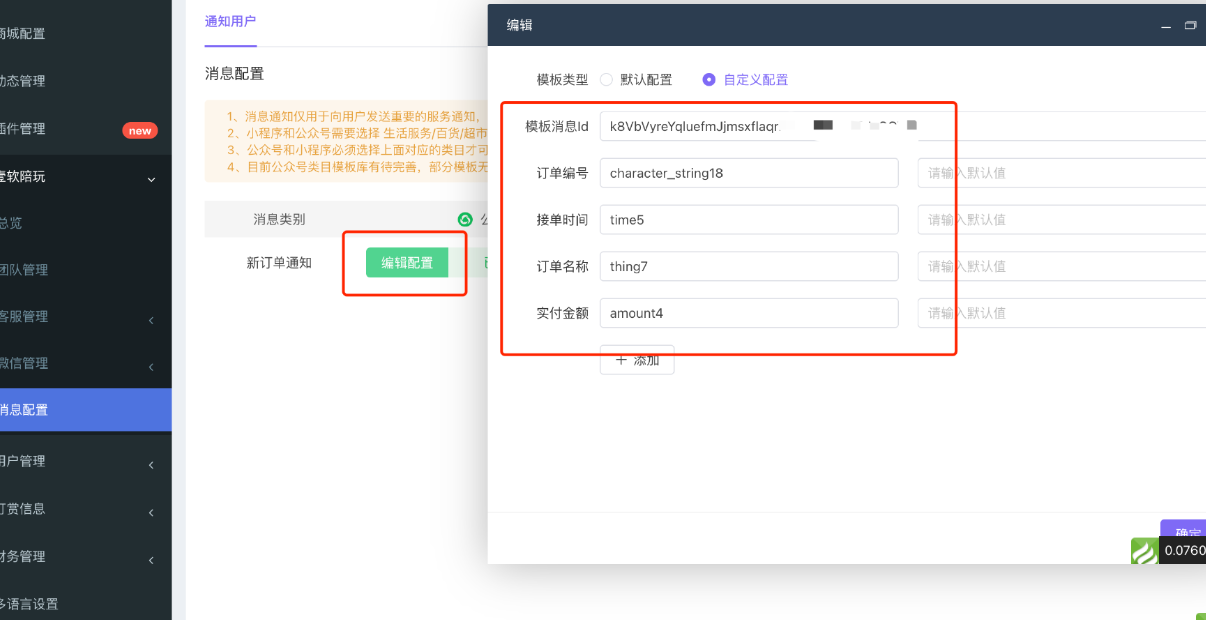
Task: Click the 接单时间 time5 field
Action: click(x=749, y=220)
